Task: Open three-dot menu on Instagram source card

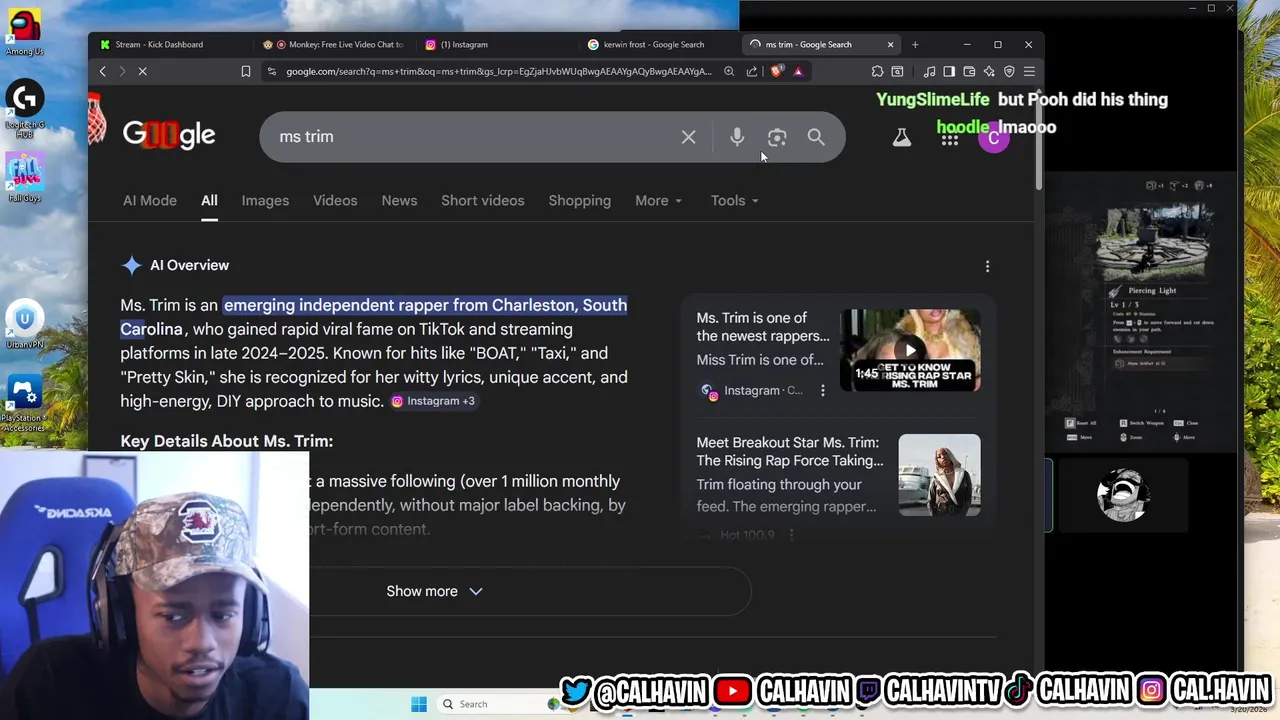Action: (x=823, y=391)
